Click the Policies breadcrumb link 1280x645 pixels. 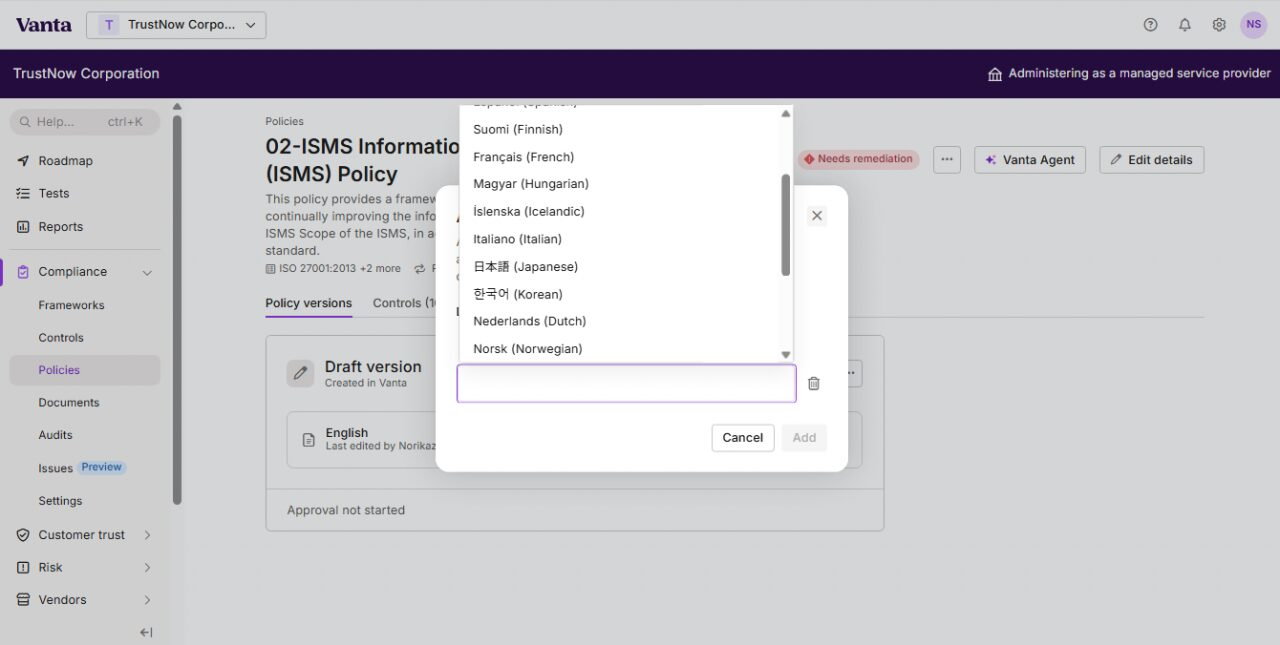284,121
